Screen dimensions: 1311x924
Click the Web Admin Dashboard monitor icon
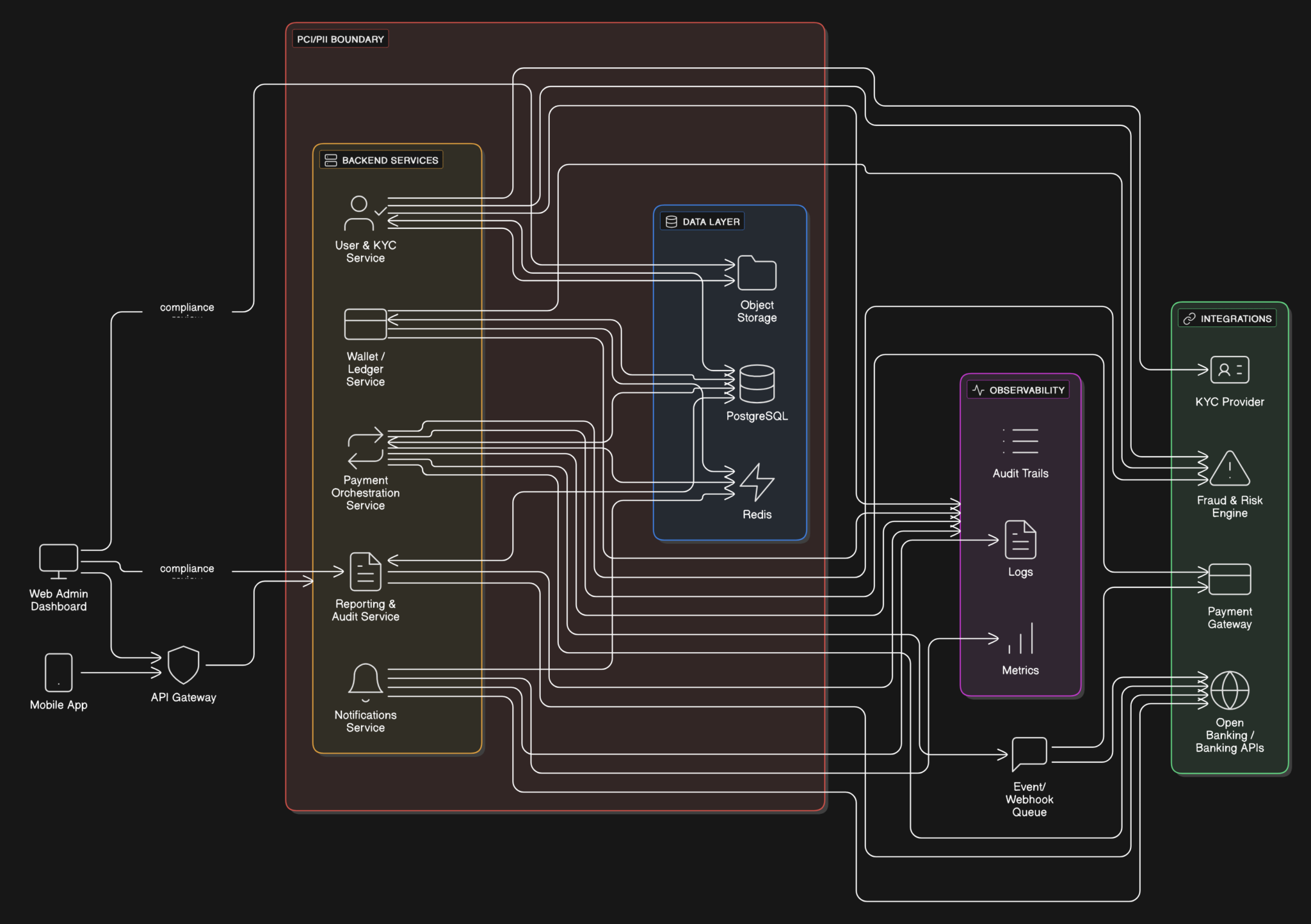point(58,561)
